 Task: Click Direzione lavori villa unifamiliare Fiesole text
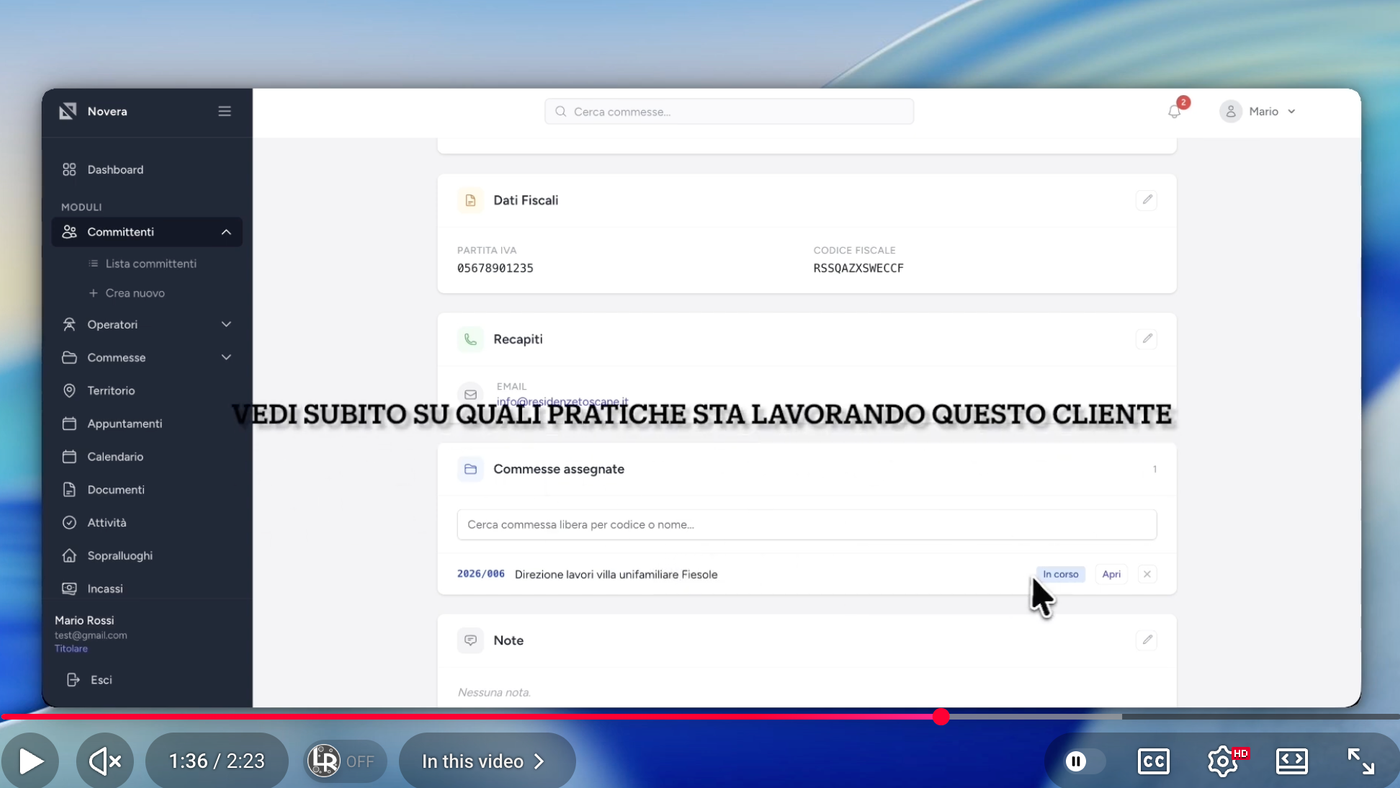click(616, 574)
